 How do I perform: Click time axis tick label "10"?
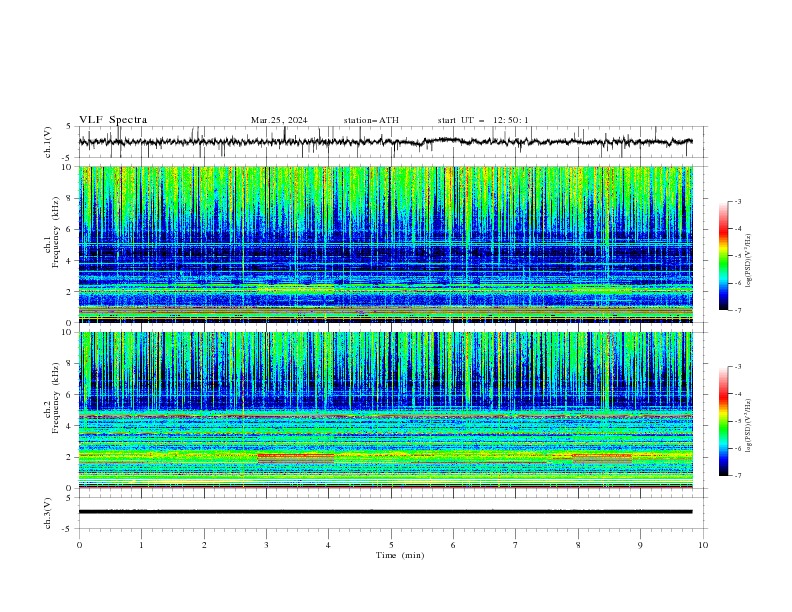pos(703,545)
